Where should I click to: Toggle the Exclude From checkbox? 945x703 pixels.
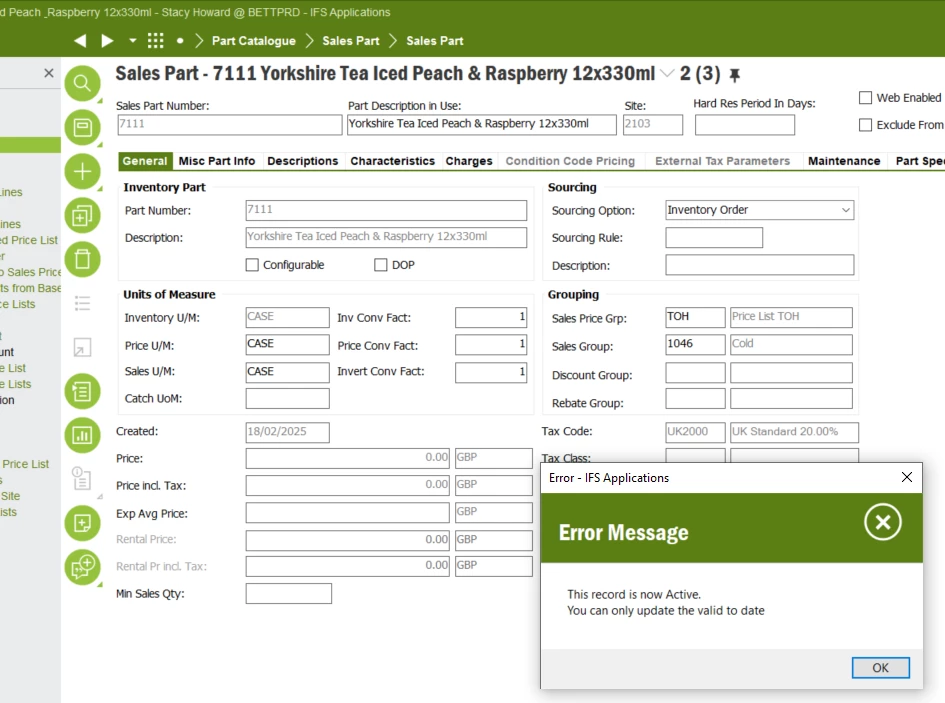tap(865, 125)
